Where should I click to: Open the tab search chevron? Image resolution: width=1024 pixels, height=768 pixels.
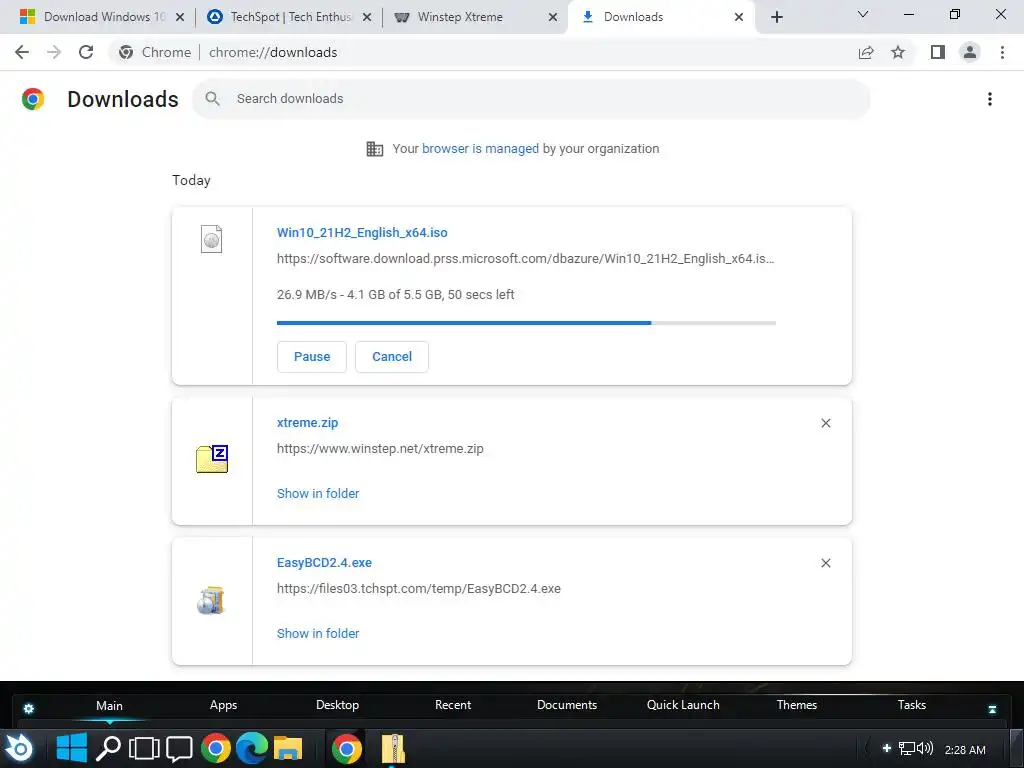pos(863,14)
